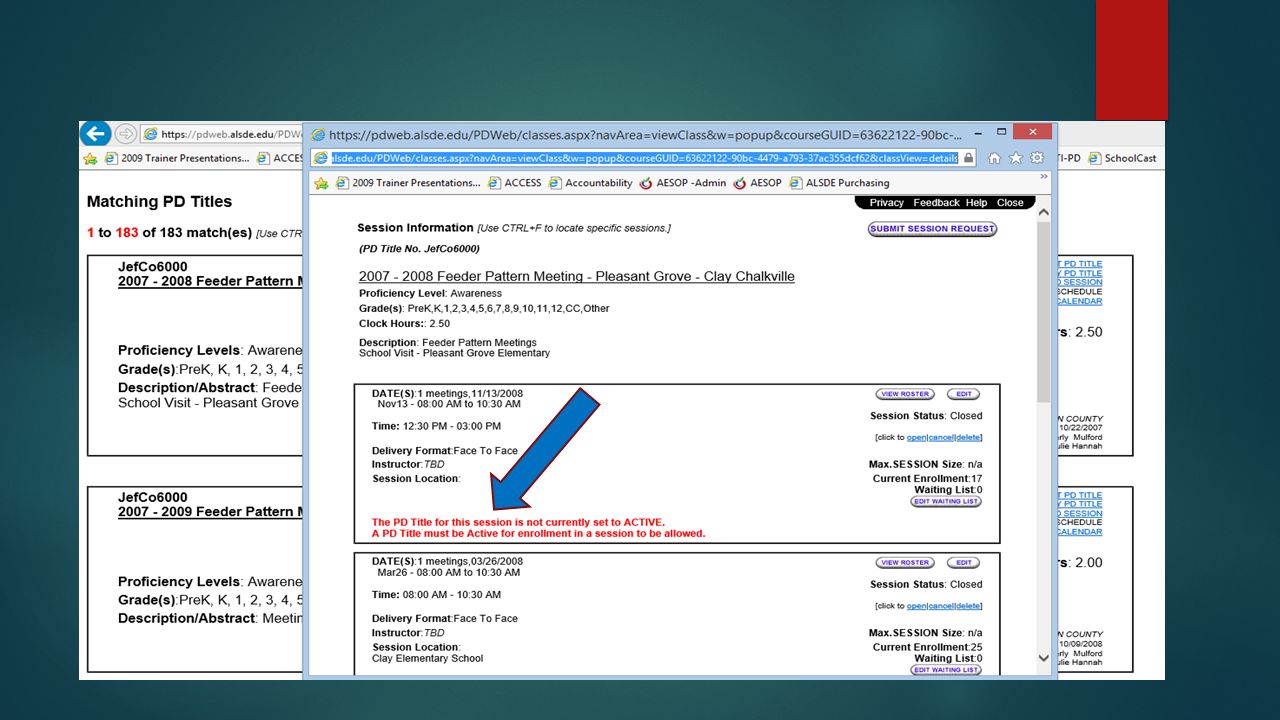Open the Accountability bookmark
Screen dimensions: 1280x720
tap(590, 183)
